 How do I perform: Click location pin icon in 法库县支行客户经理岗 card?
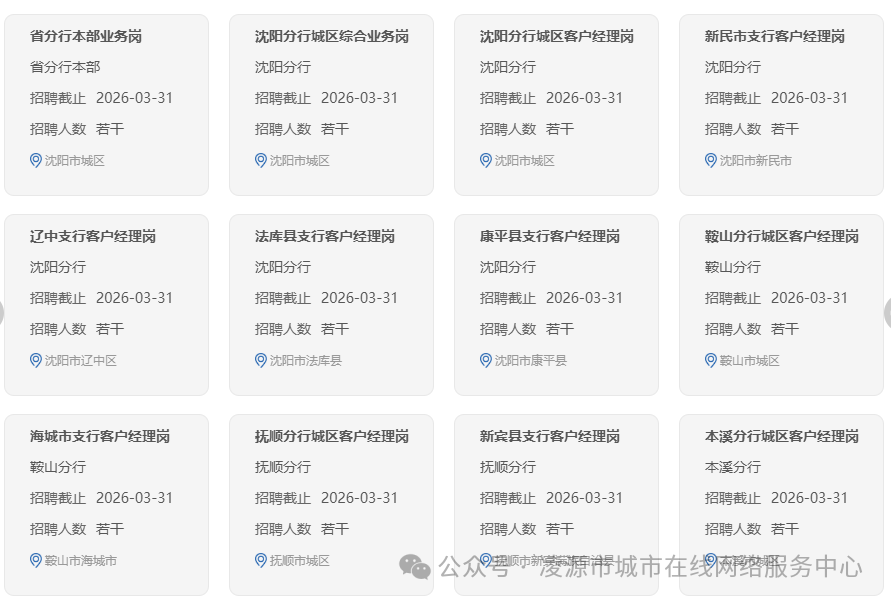point(261,360)
